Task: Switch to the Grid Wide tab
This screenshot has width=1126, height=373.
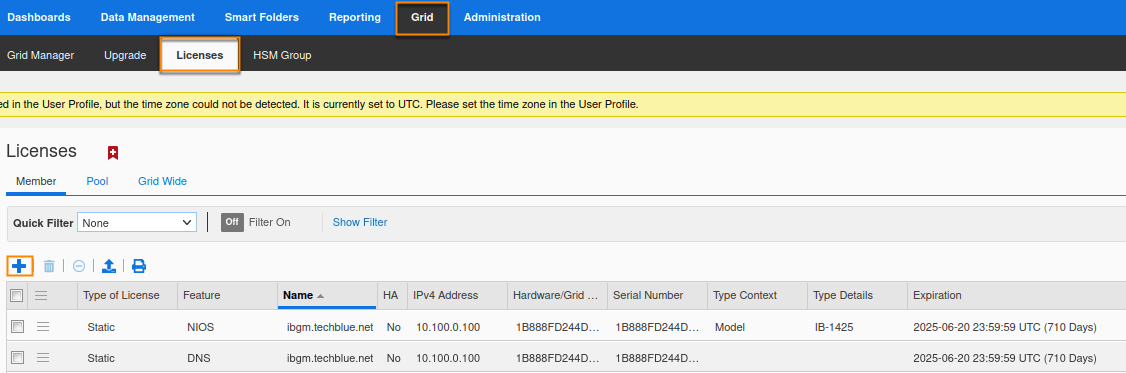Action: tap(162, 181)
